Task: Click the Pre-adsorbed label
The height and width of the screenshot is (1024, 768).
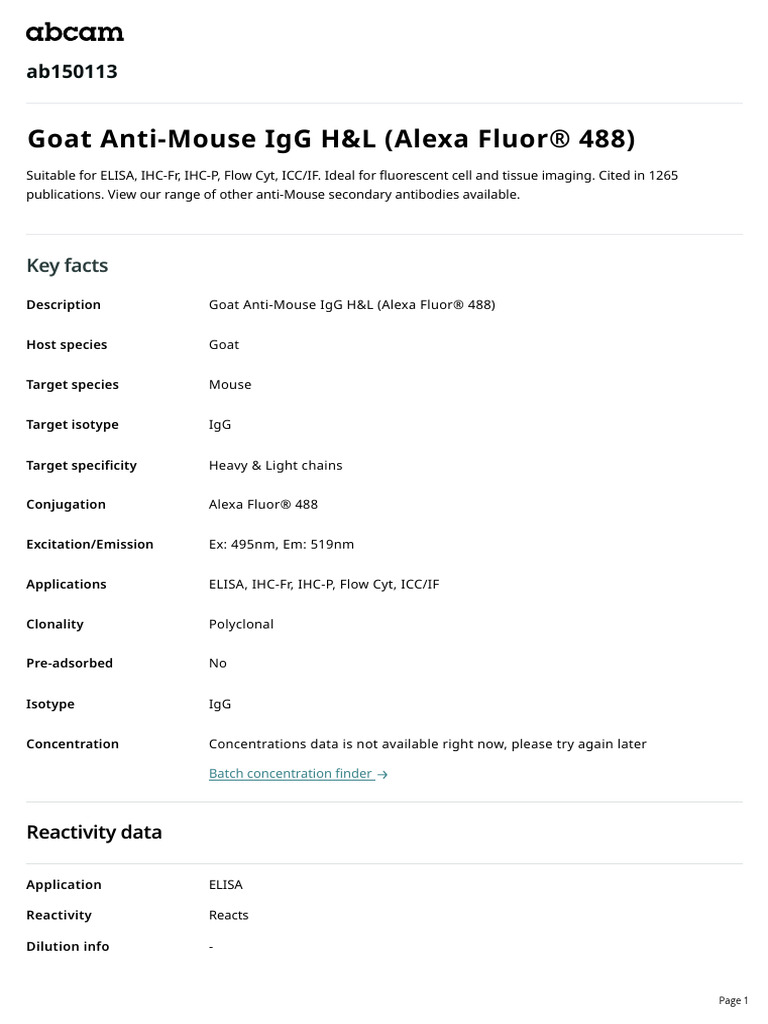Action: (x=69, y=663)
